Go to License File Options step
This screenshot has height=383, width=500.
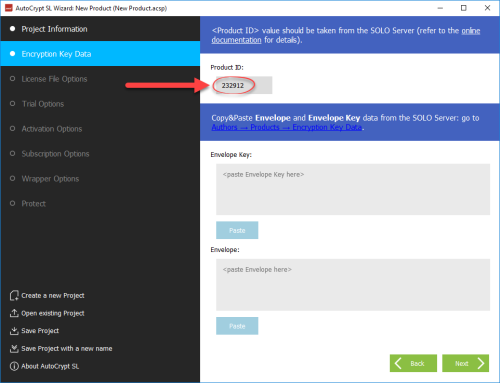(100, 79)
